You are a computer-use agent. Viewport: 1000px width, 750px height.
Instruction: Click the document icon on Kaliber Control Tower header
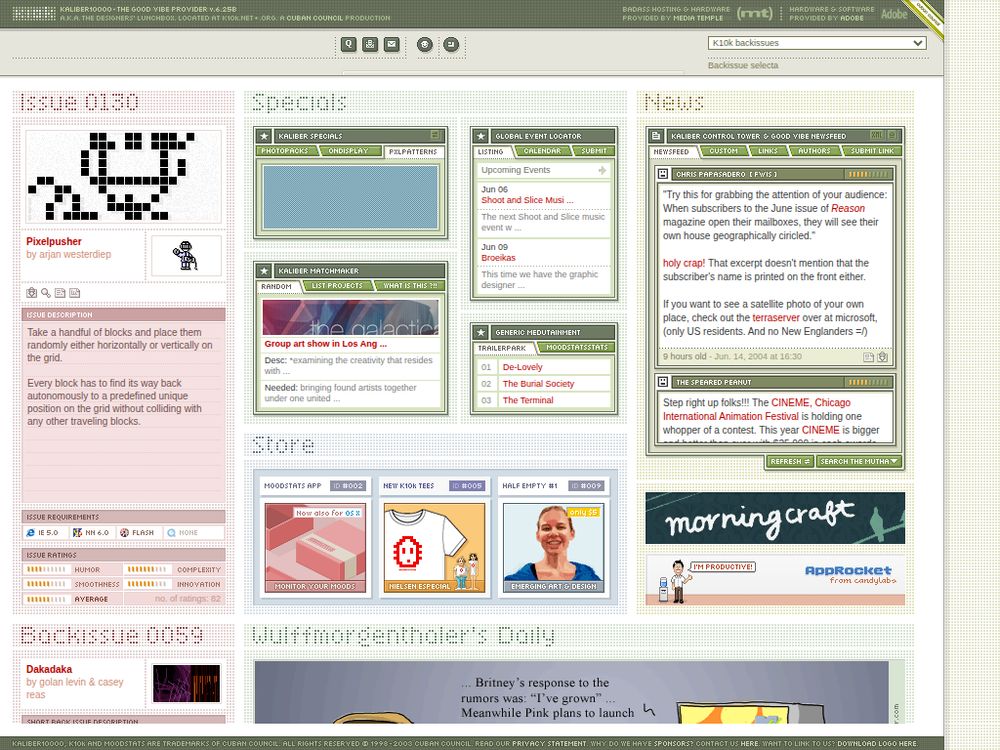point(656,136)
